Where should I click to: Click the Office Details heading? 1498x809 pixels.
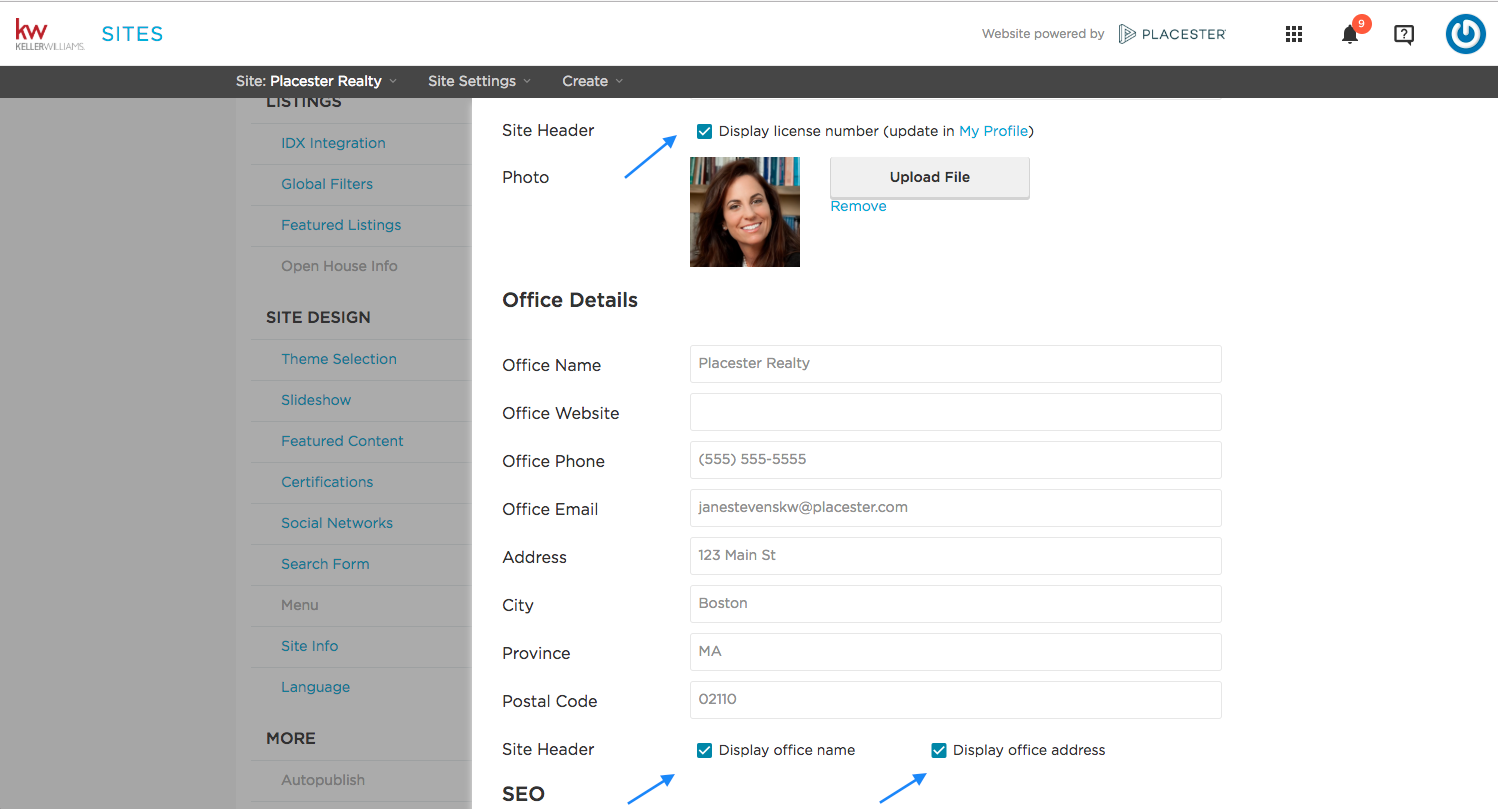[570, 300]
